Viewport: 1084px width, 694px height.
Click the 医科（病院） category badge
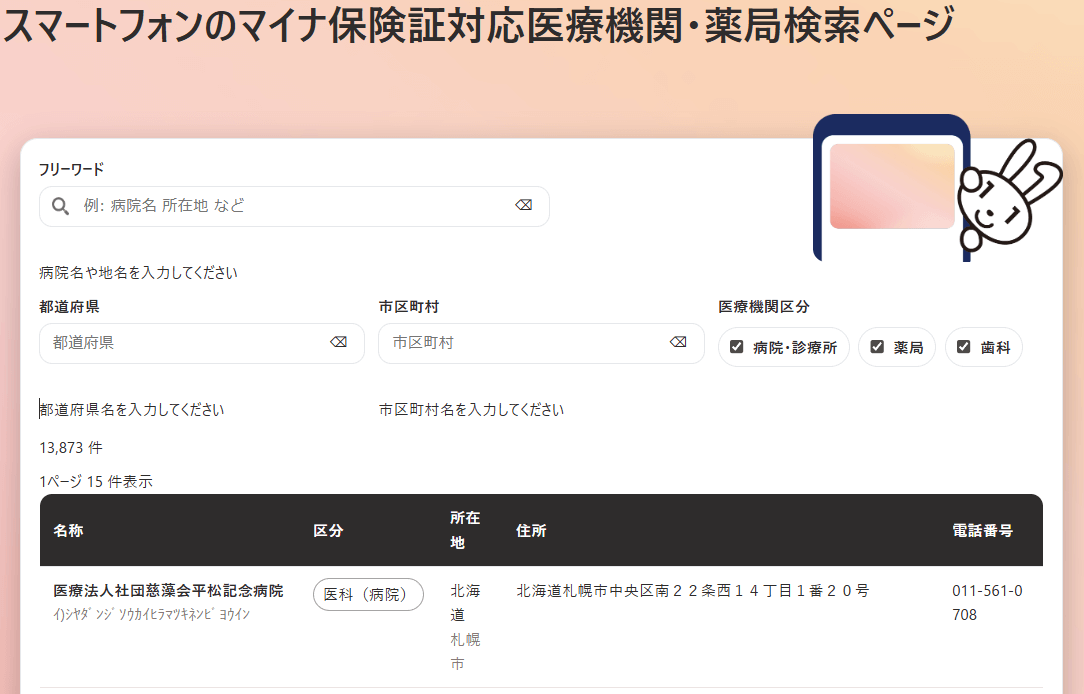(368, 594)
